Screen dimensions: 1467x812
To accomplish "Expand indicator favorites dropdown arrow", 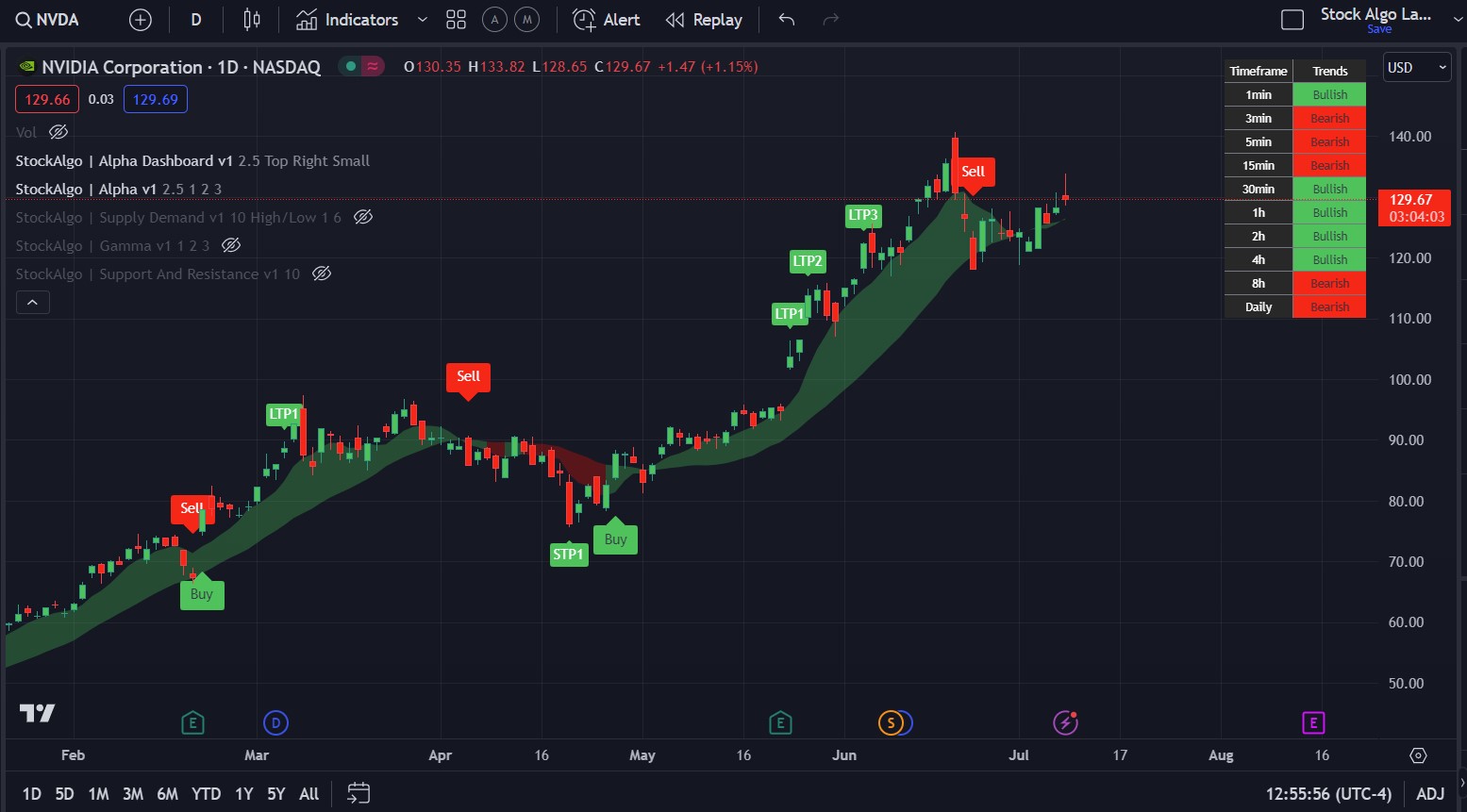I will 423,20.
